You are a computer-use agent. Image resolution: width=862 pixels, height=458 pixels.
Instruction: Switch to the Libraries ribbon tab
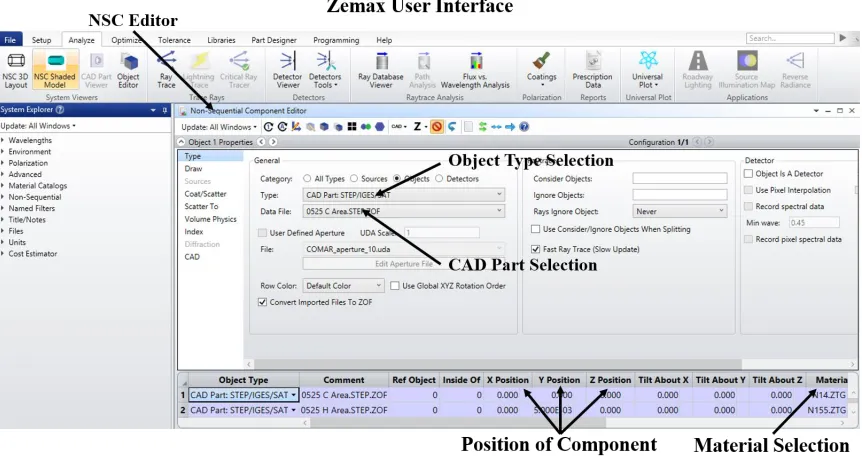coord(222,40)
